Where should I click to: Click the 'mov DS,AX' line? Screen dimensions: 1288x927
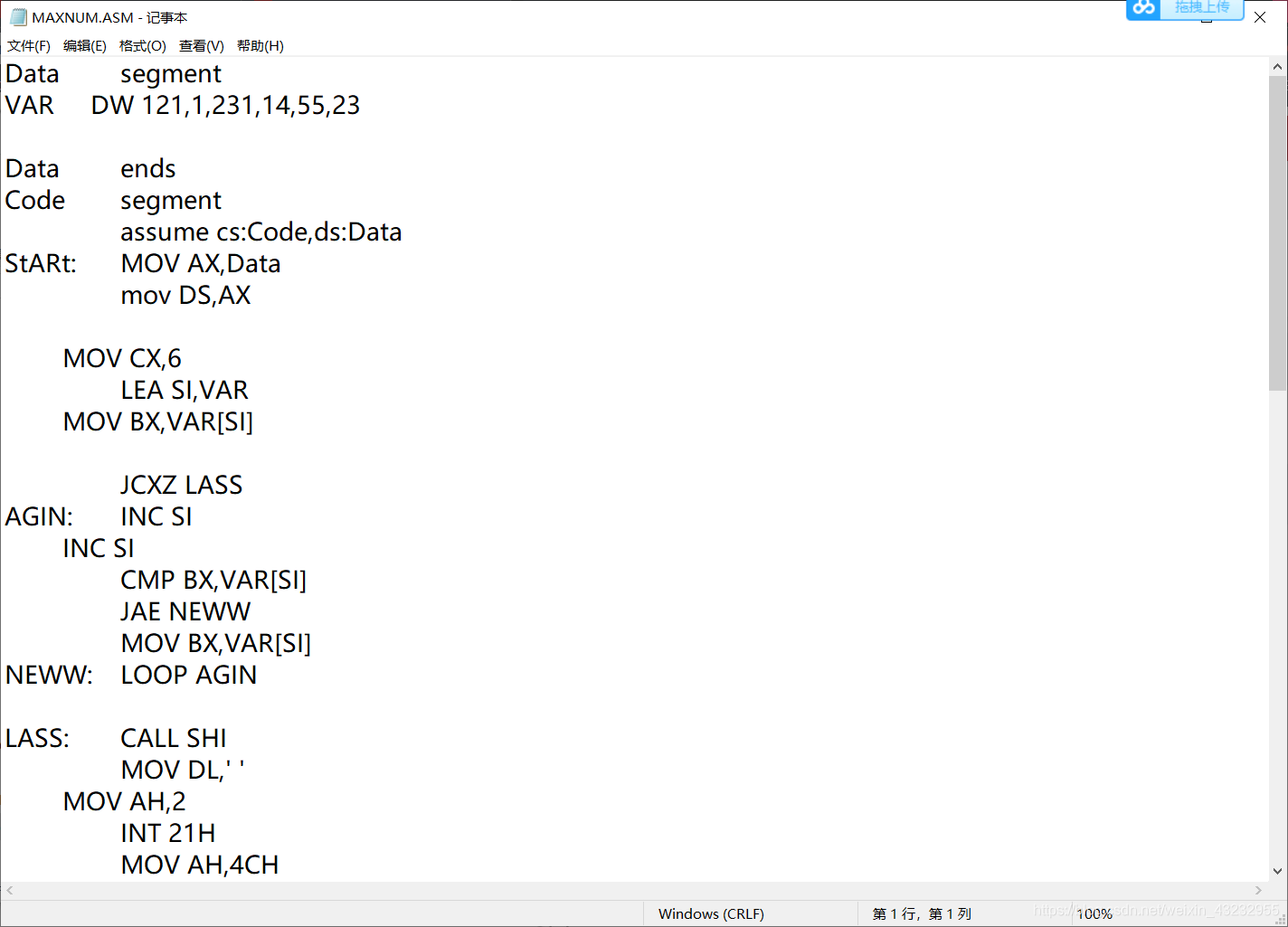(x=185, y=296)
